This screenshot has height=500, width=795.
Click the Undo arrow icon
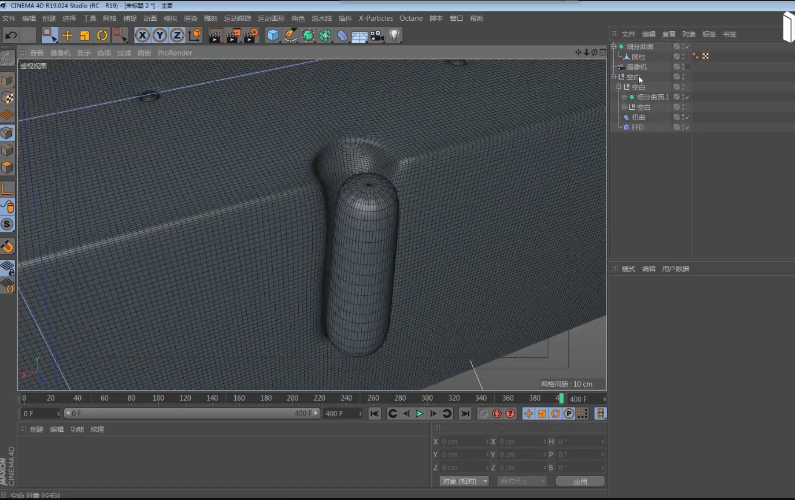click(12, 35)
